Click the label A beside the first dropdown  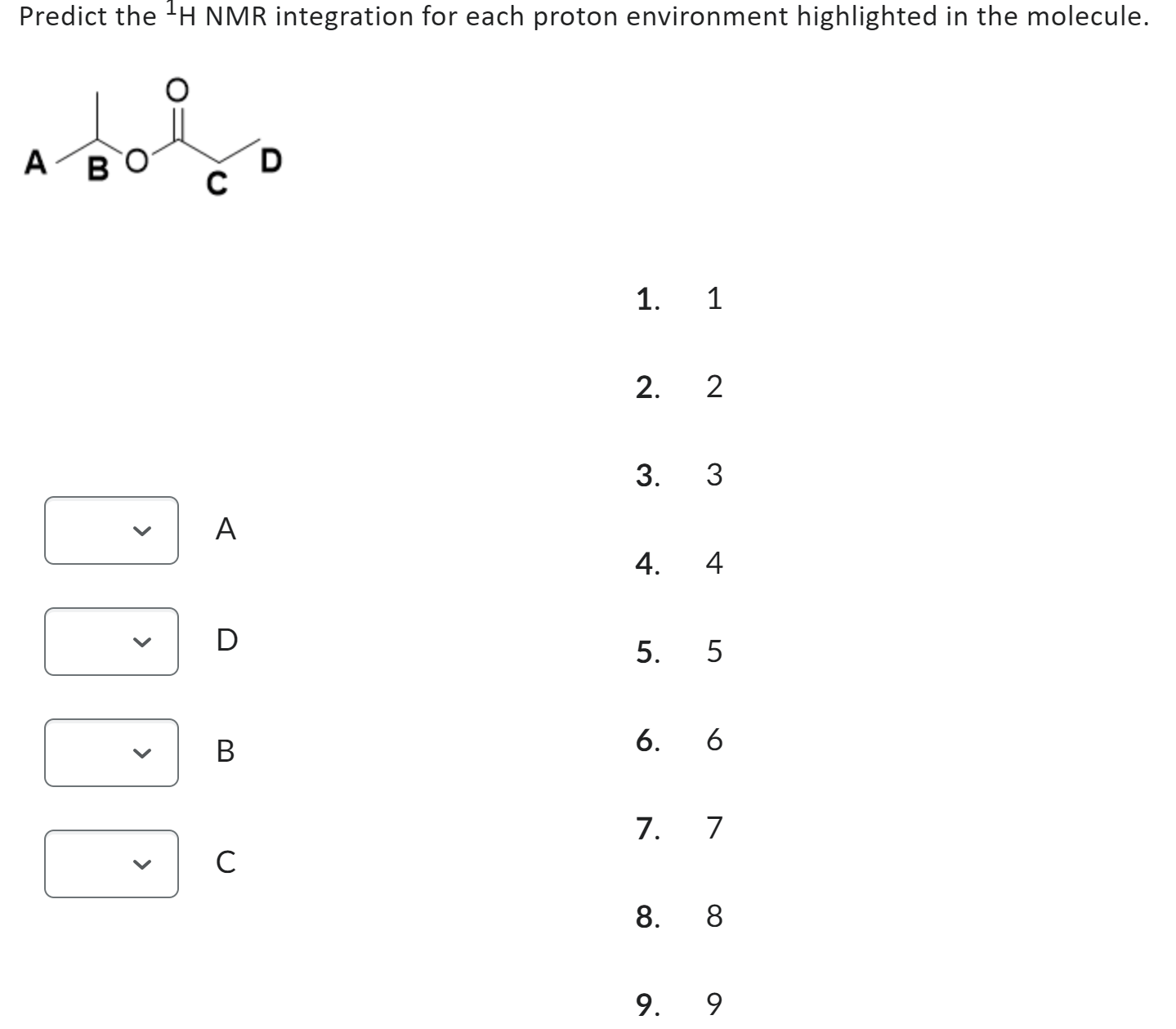[x=224, y=530]
